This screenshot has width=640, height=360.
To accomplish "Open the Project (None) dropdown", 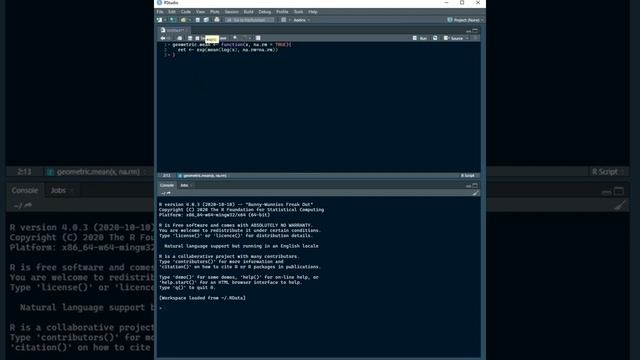I will point(465,20).
